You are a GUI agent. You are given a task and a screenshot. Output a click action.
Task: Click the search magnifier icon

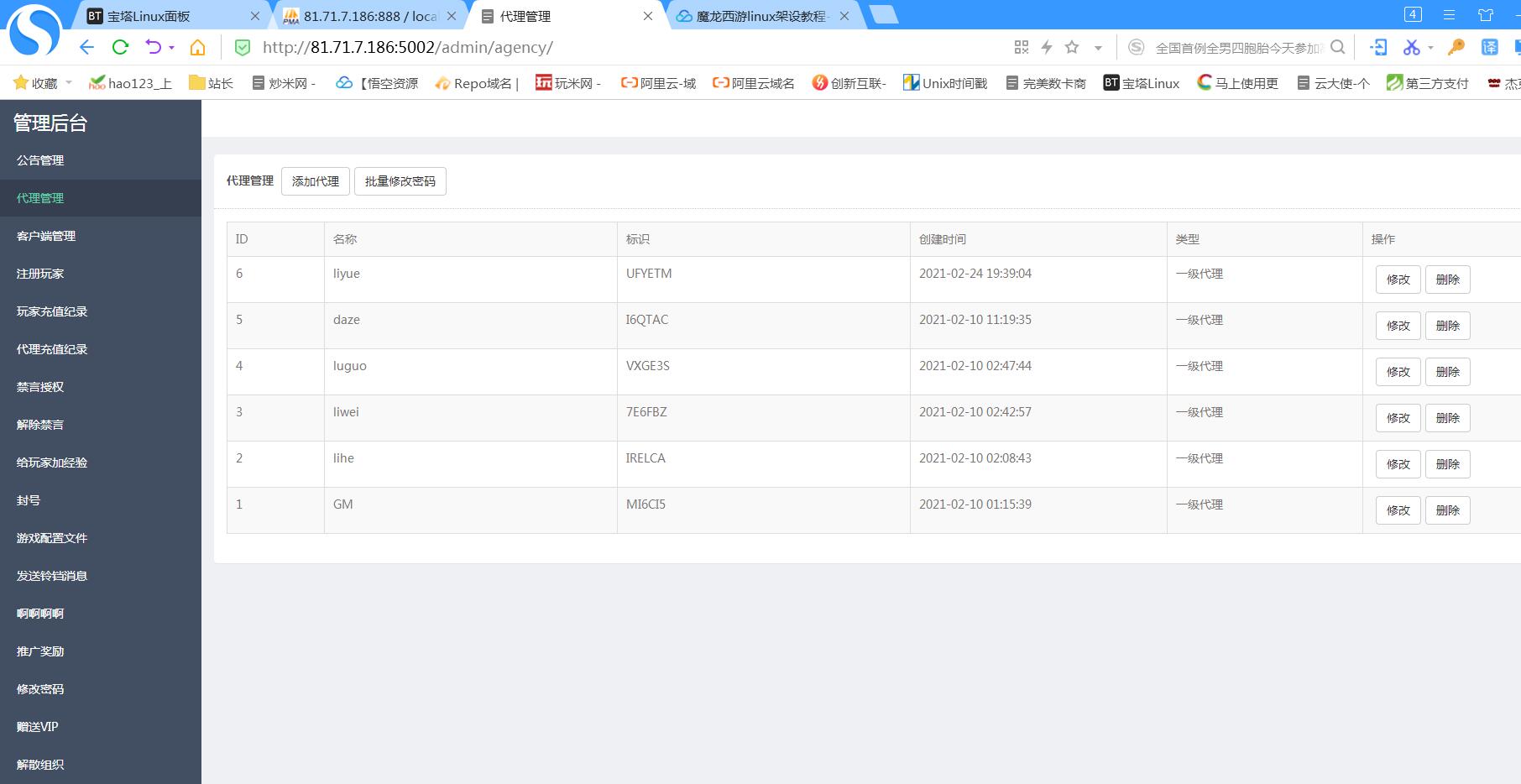(1338, 48)
